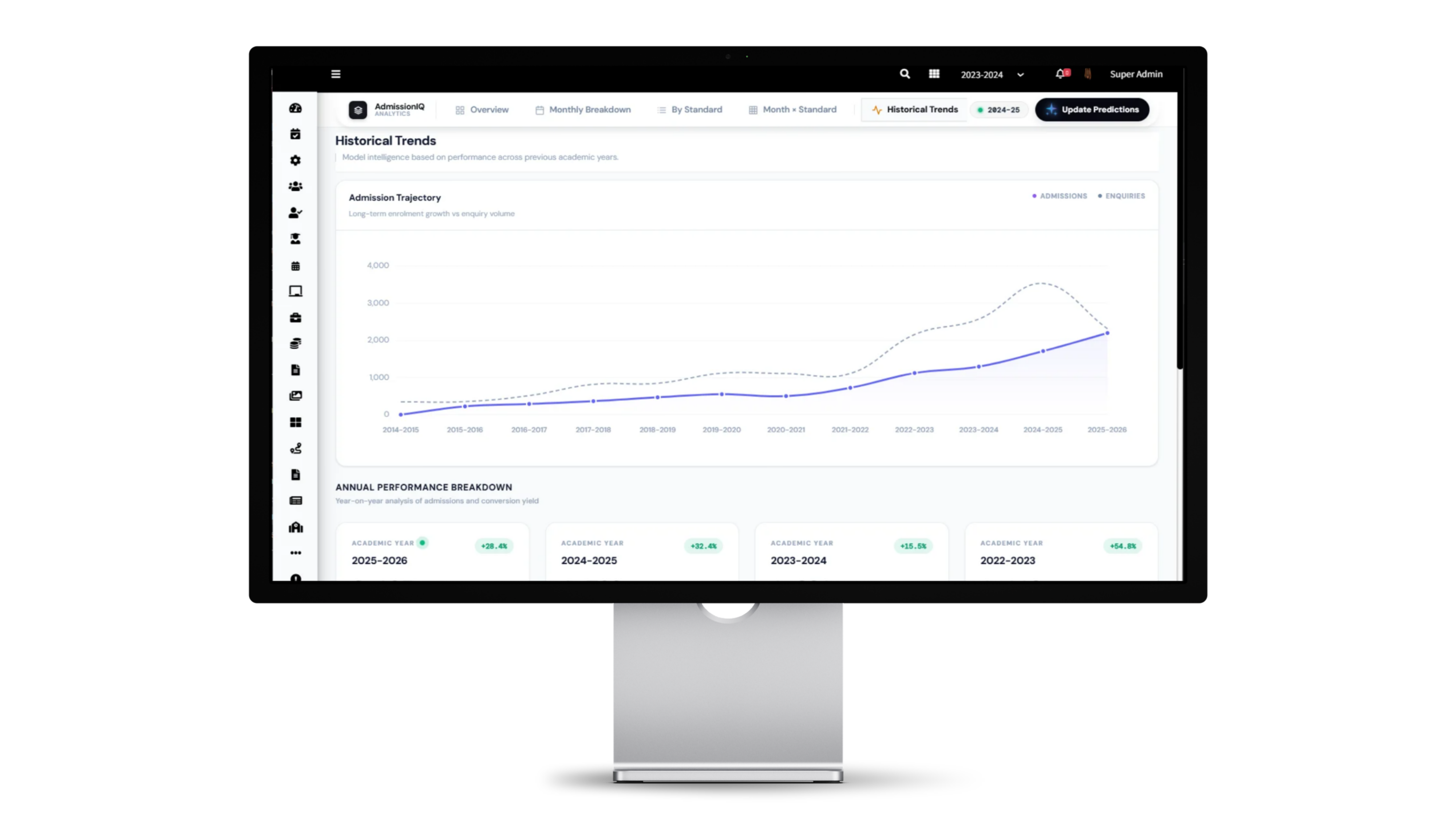Open the settings gear sidebar icon
Viewport: 1456px width, 819px height.
point(296,161)
